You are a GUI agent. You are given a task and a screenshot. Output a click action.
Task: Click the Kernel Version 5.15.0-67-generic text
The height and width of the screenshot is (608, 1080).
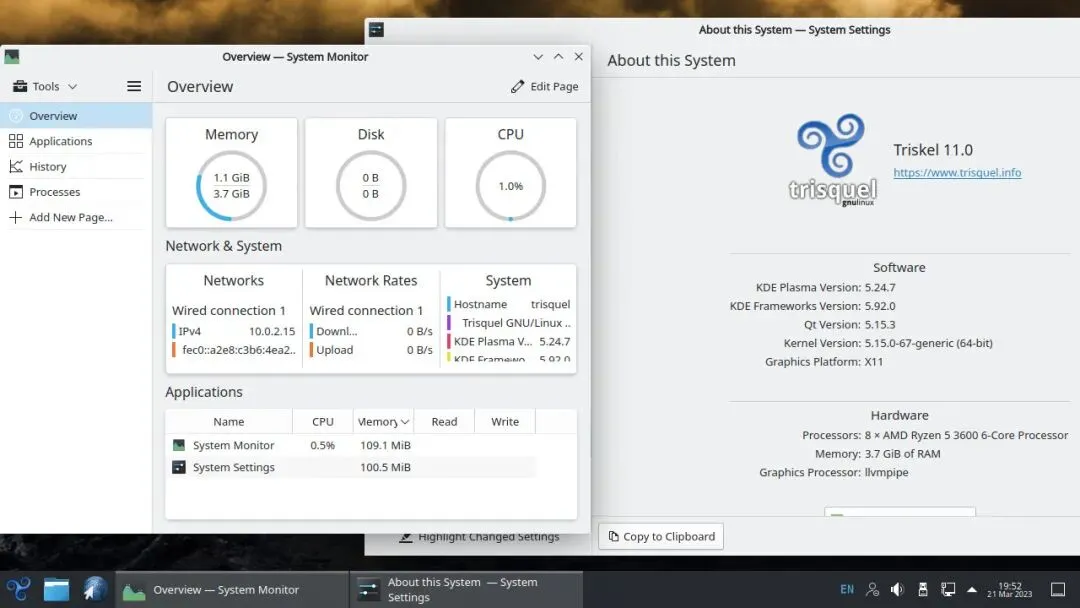click(928, 343)
